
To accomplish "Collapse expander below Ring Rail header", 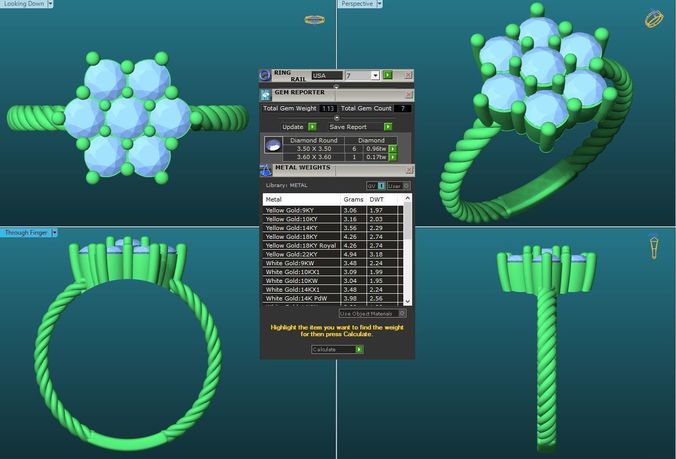I will [336, 86].
